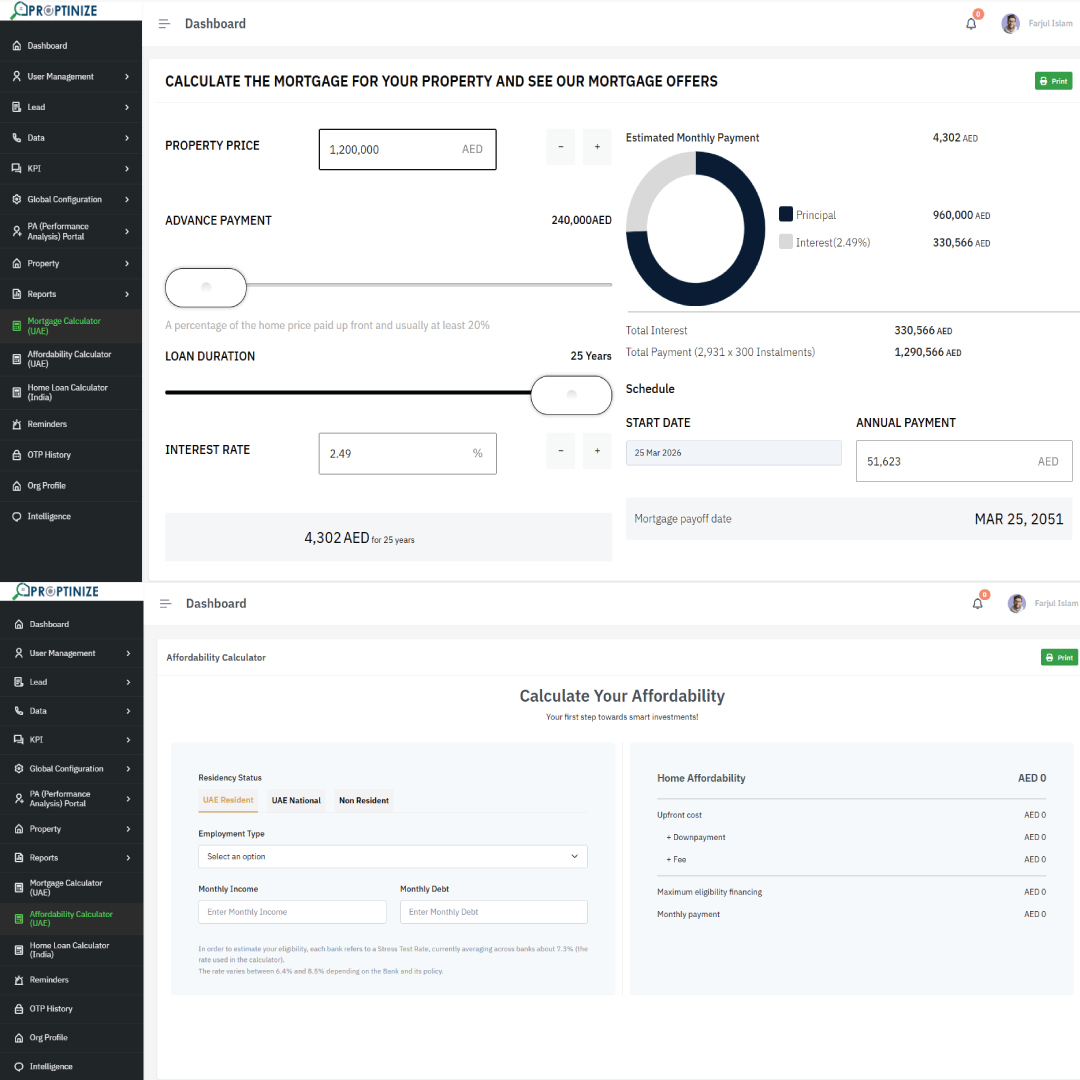The image size is (1080, 1080).
Task: Decrease interest rate with the minus button
Action: click(x=561, y=451)
